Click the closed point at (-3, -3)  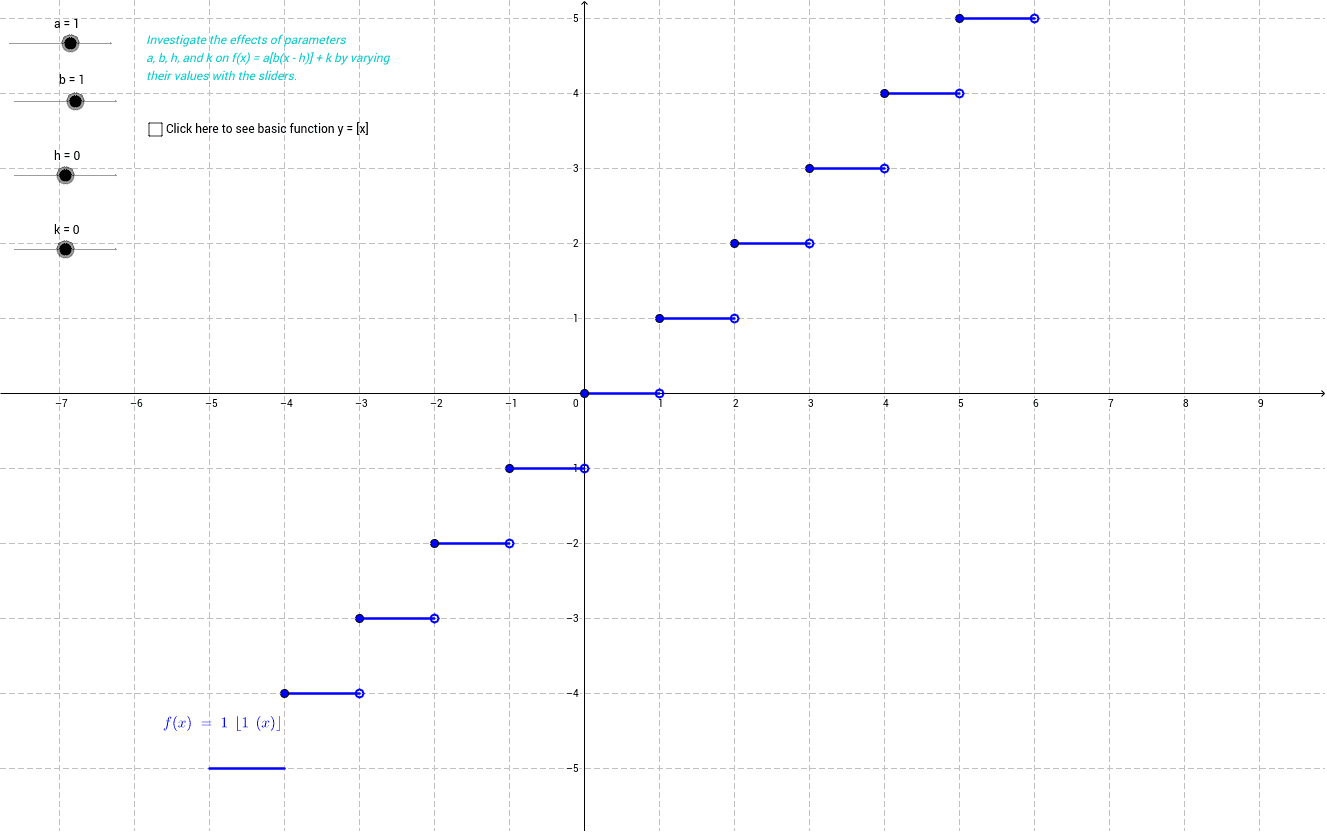coord(360,618)
